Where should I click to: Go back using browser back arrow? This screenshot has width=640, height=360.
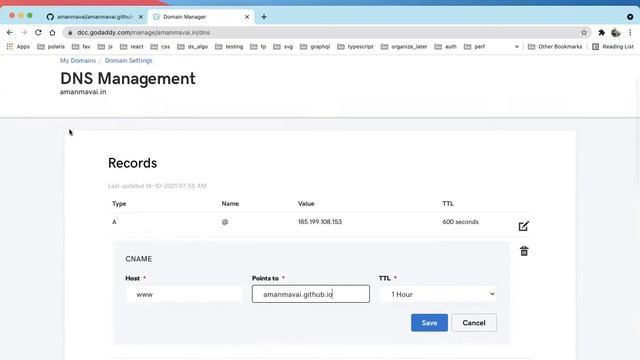pyautogui.click(x=10, y=32)
